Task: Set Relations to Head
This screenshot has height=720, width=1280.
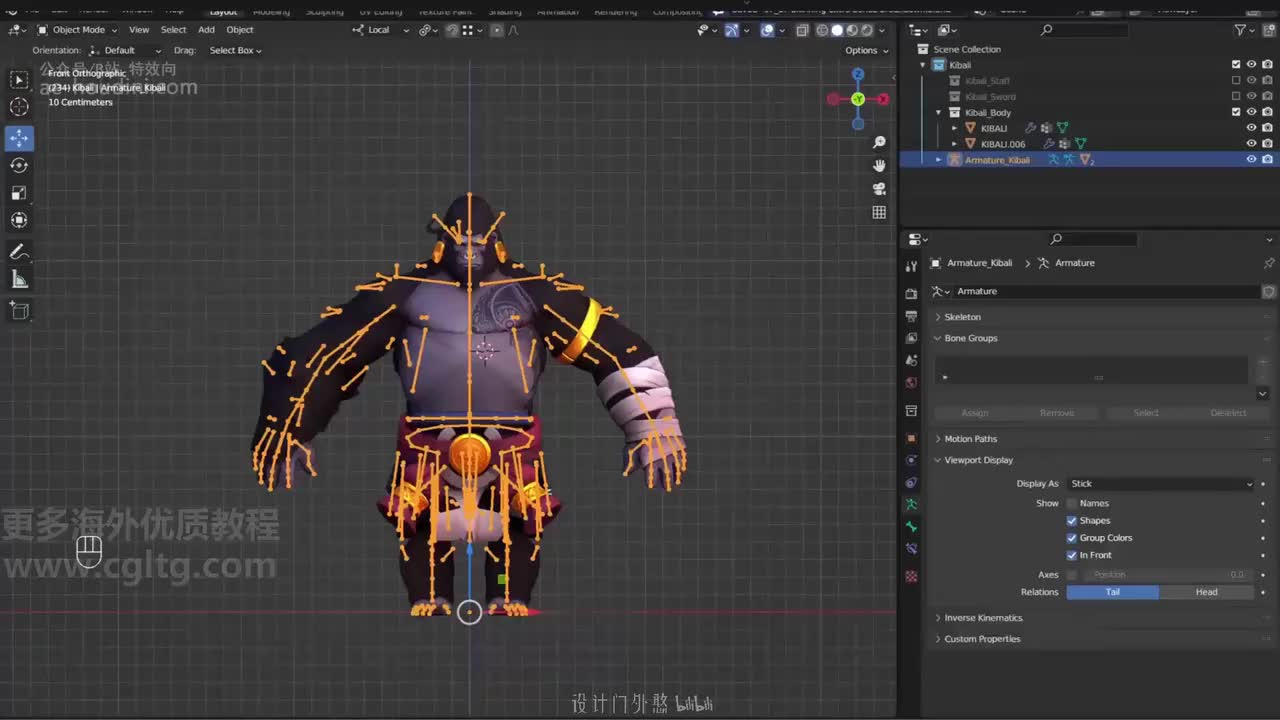Action: (x=1207, y=592)
